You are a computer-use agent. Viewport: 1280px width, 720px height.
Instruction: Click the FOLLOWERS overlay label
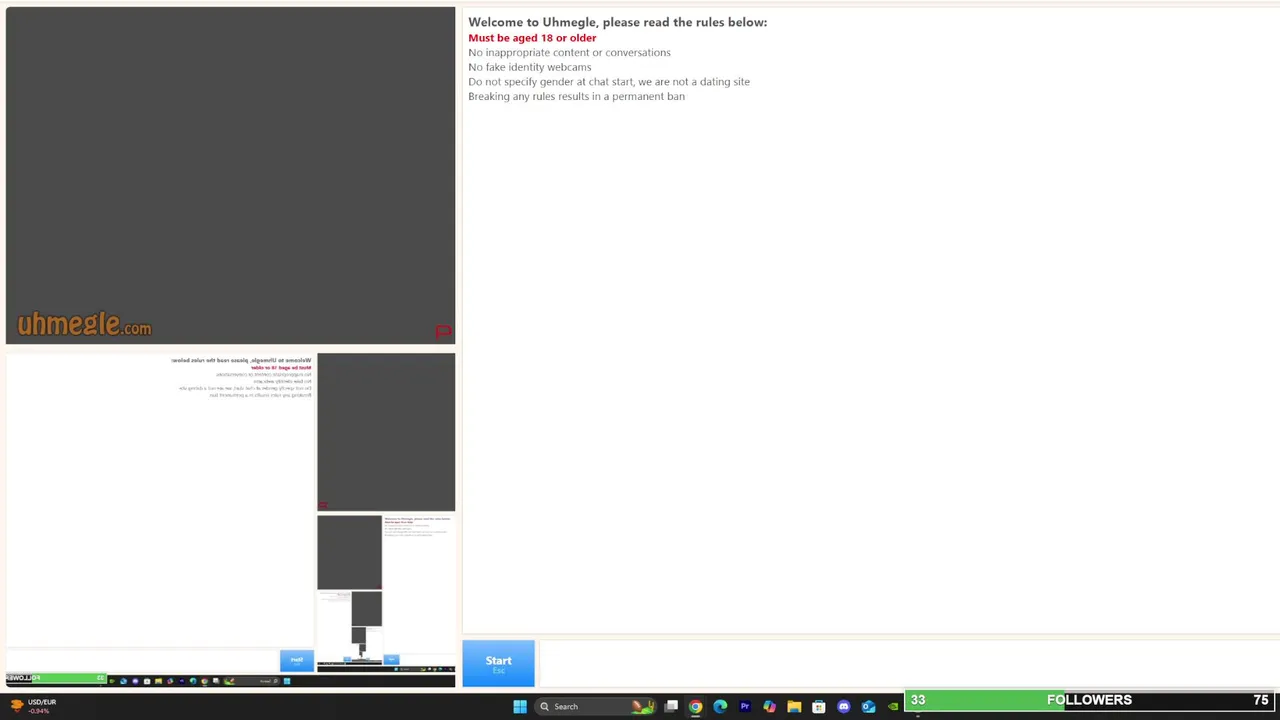(1089, 700)
